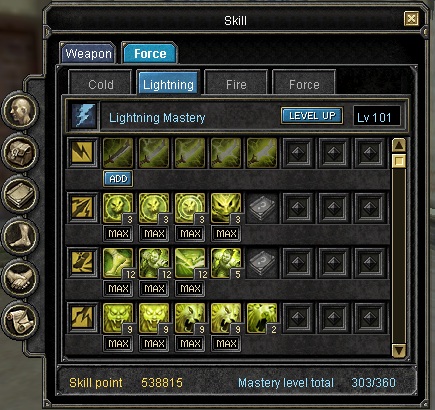Select the first sword lightning skill icon
The image size is (435, 410).
118,153
